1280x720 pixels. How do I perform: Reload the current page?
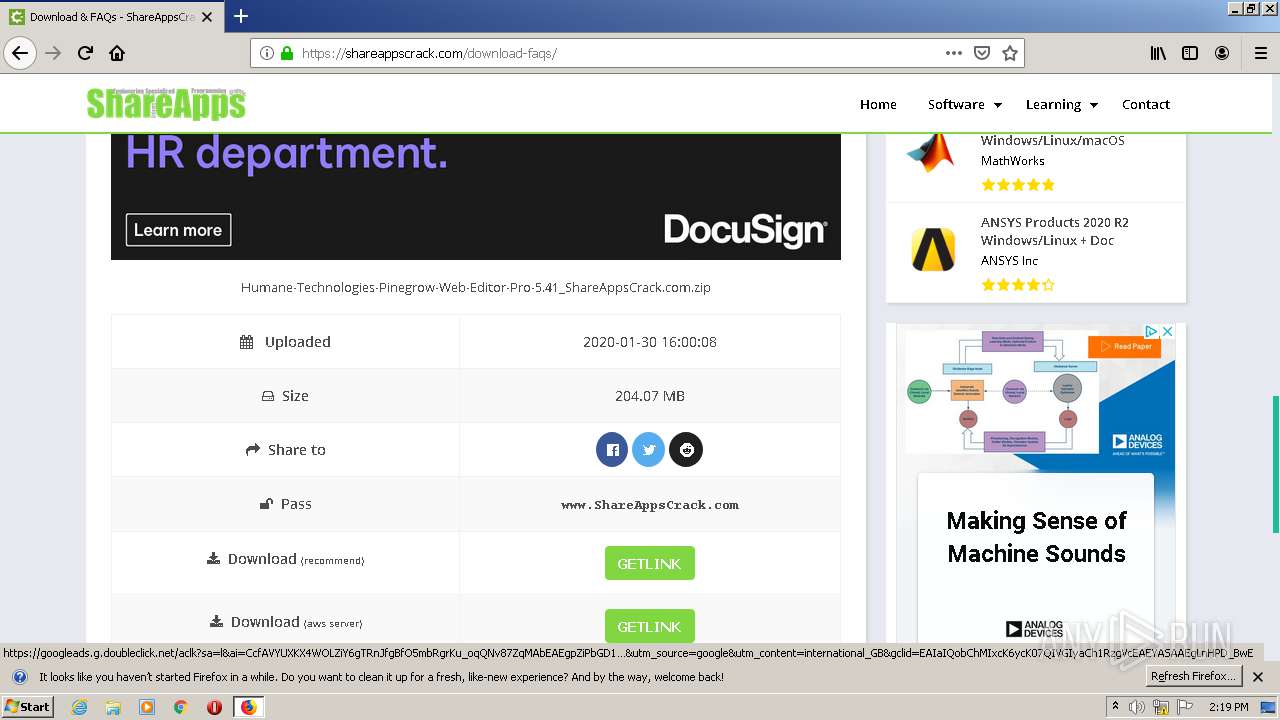(85, 53)
